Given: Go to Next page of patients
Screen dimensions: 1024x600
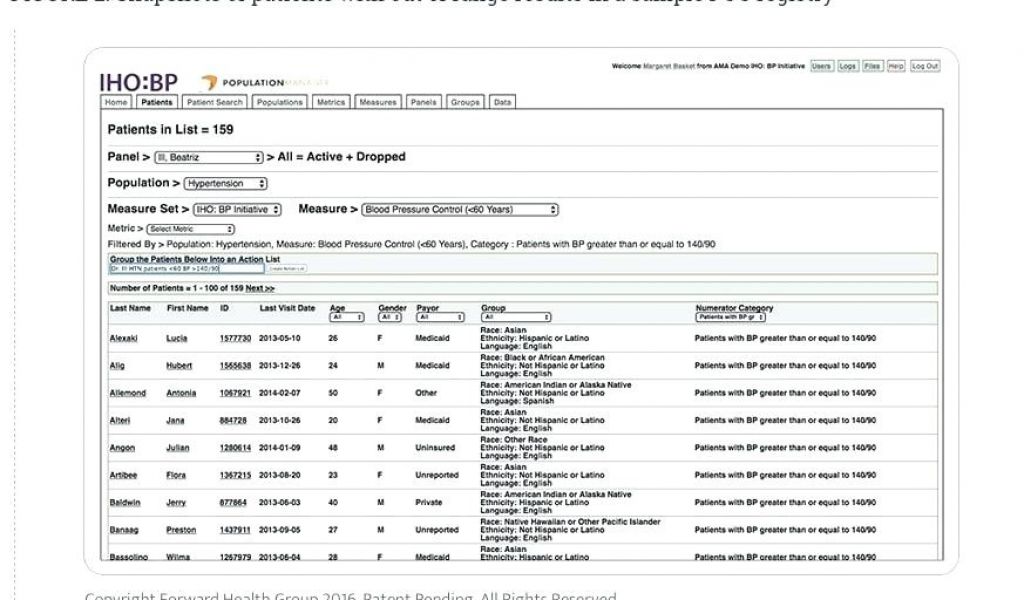Looking at the screenshot, I should [260, 288].
